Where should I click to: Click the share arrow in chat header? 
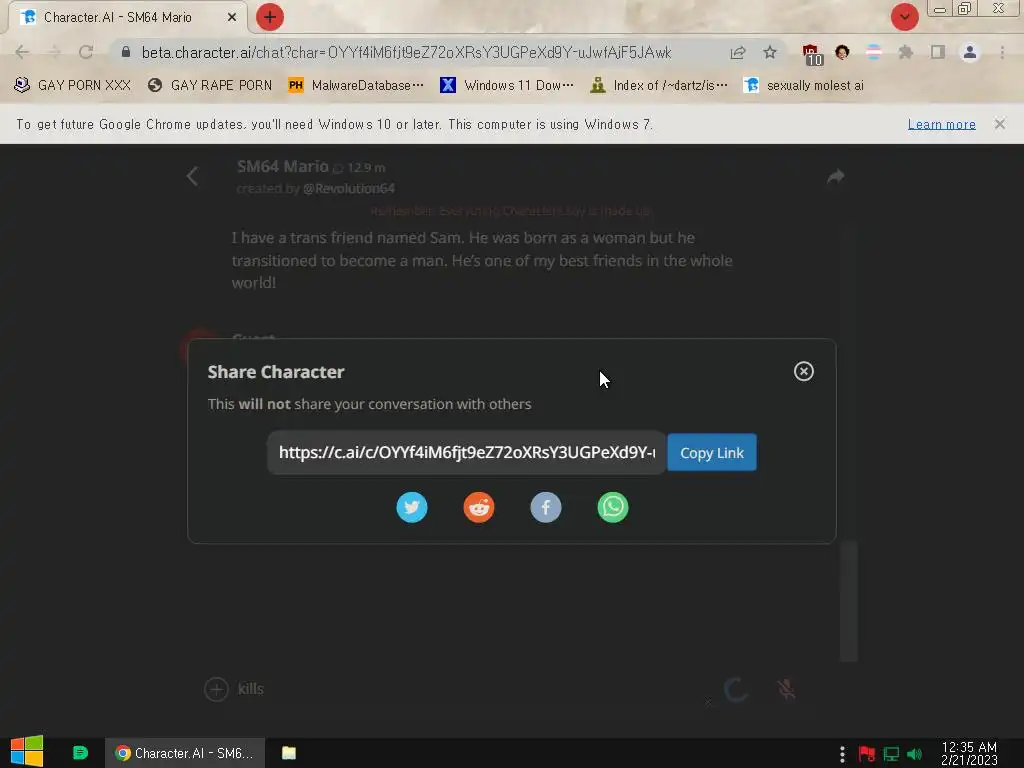pos(835,176)
